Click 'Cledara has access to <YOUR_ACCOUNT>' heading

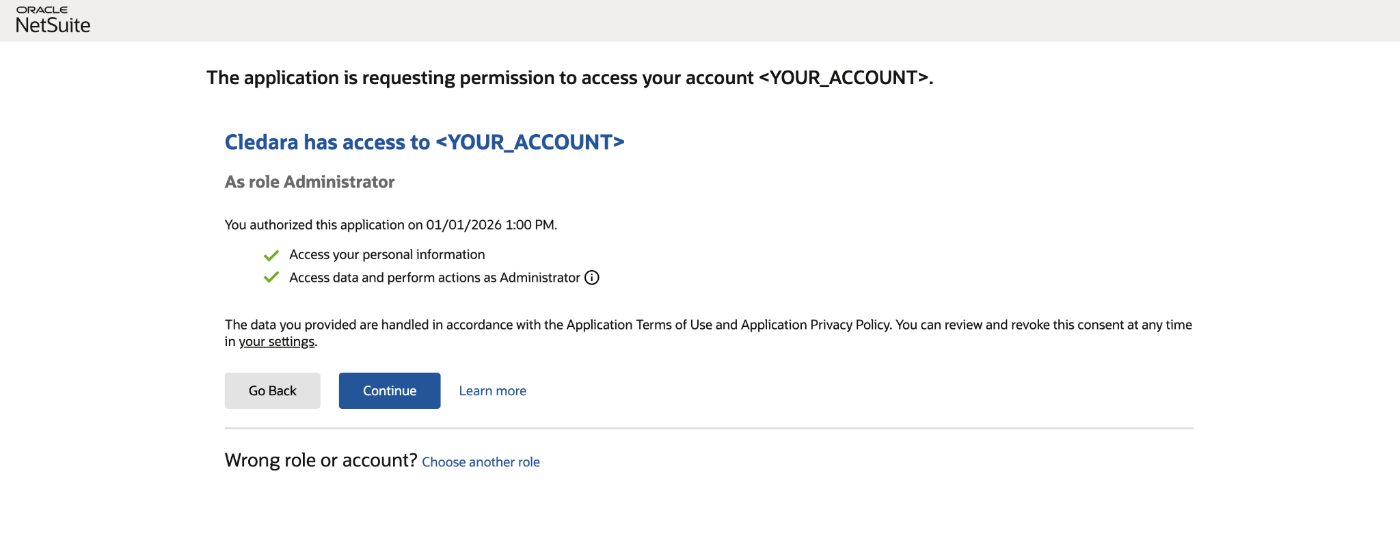pos(425,142)
